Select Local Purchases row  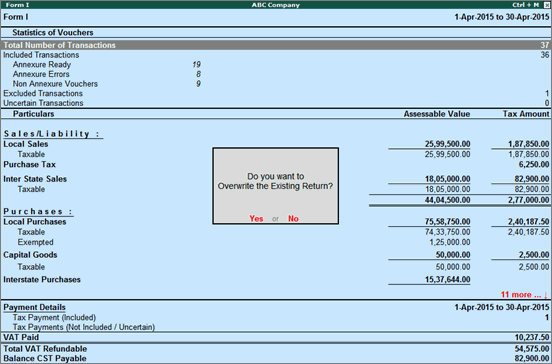tap(276, 222)
